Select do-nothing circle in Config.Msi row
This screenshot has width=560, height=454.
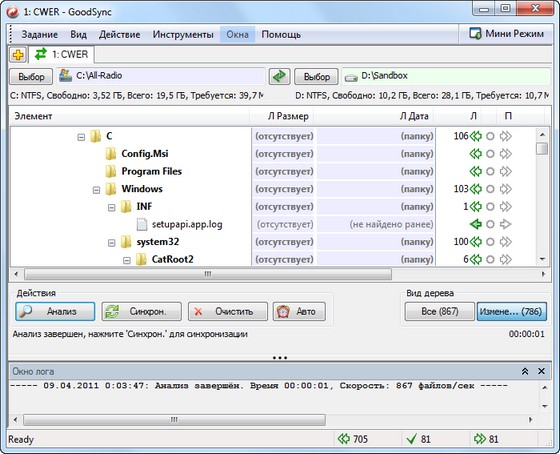[490, 154]
